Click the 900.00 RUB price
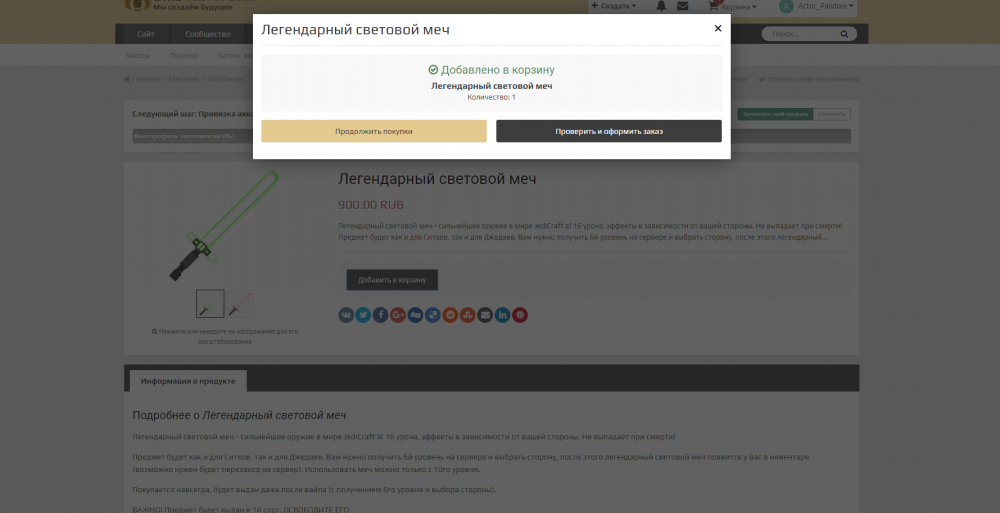This screenshot has height=513, width=1000. pos(371,205)
